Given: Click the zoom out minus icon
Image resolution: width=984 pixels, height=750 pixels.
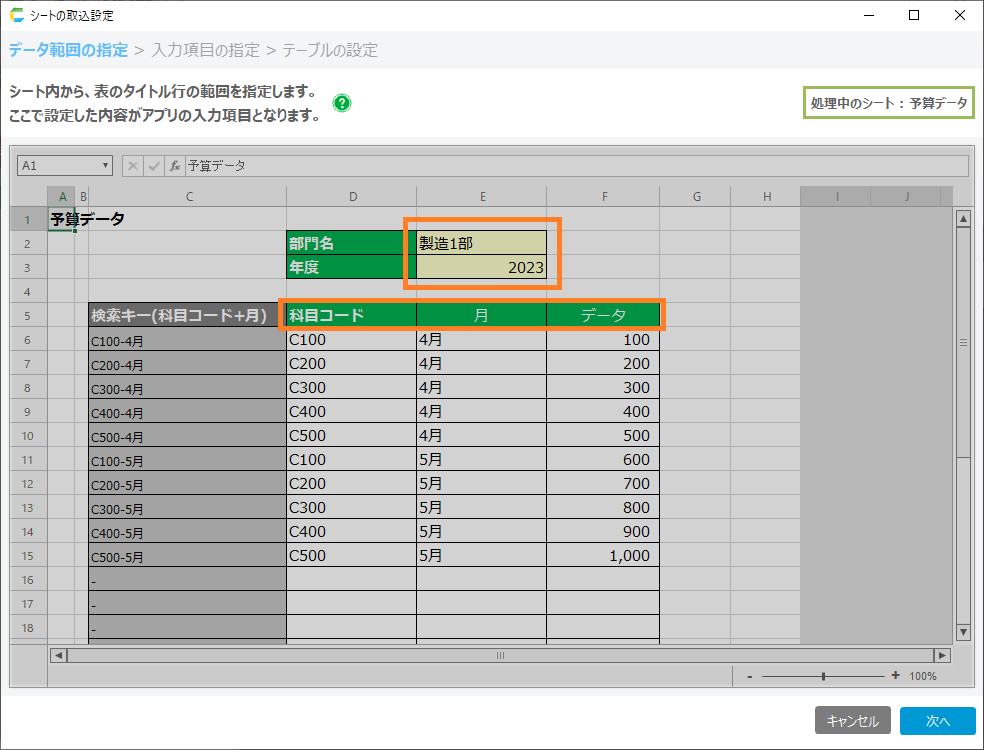Looking at the screenshot, I should pyautogui.click(x=750, y=676).
